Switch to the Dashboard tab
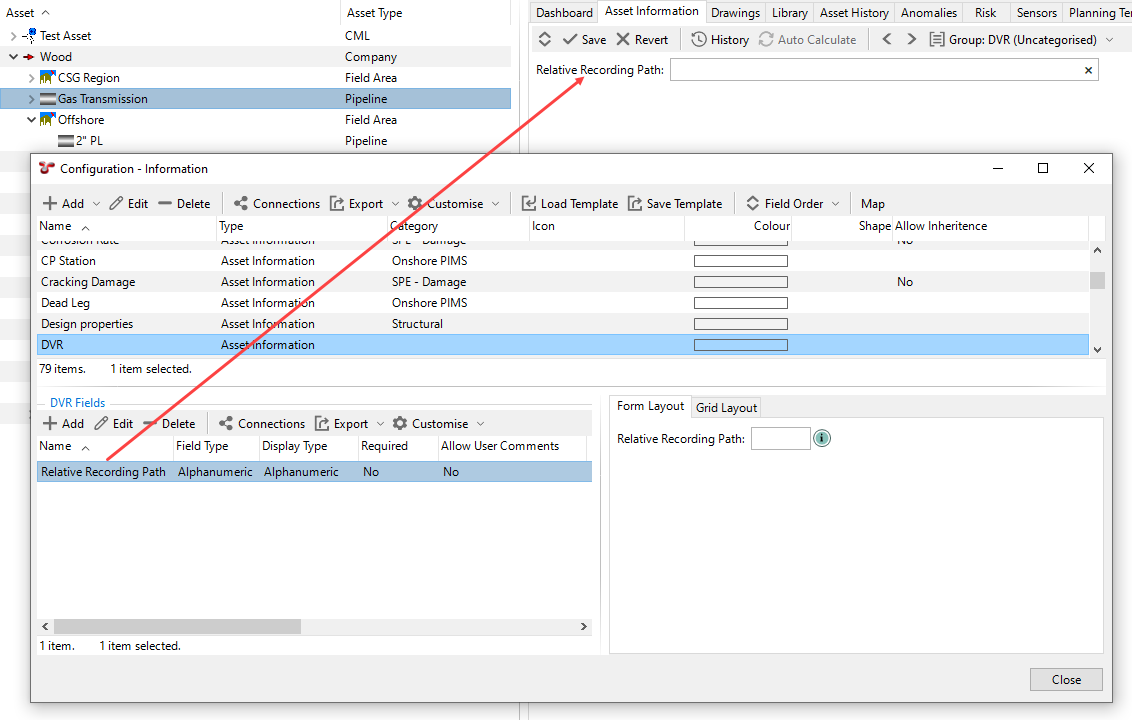Viewport: 1132px width, 720px height. click(x=564, y=12)
